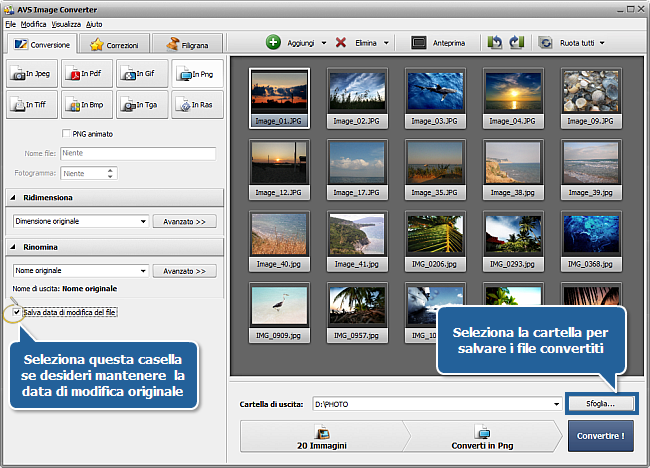Open the Visualizza menu
This screenshot has width=650, height=468.
click(66, 22)
